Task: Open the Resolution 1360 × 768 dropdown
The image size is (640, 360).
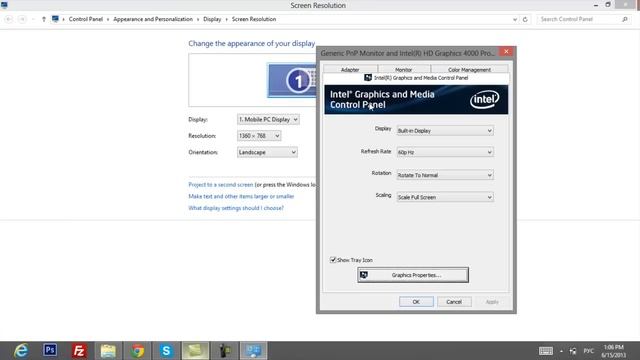Action: [x=259, y=136]
